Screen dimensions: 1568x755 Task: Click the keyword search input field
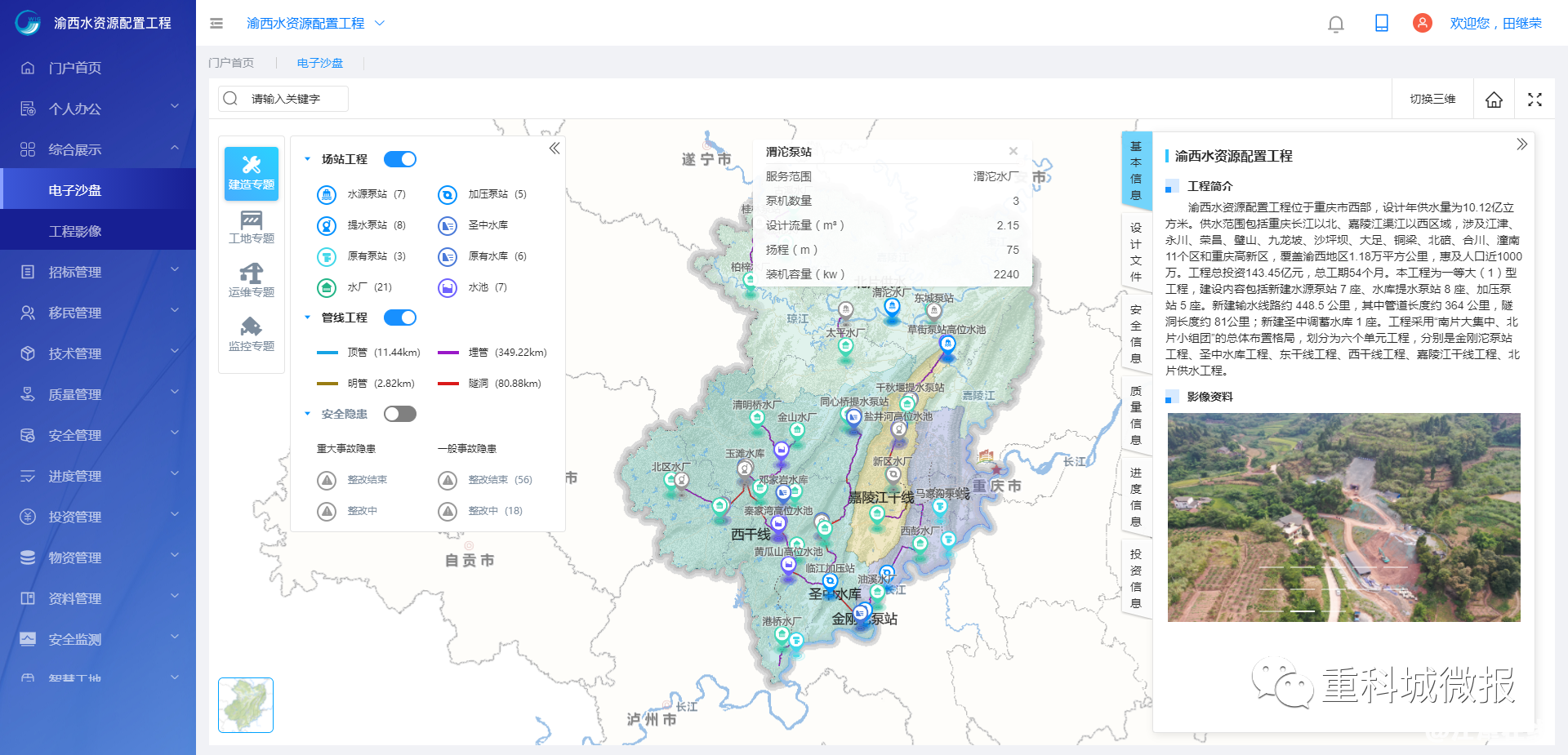[x=283, y=99]
